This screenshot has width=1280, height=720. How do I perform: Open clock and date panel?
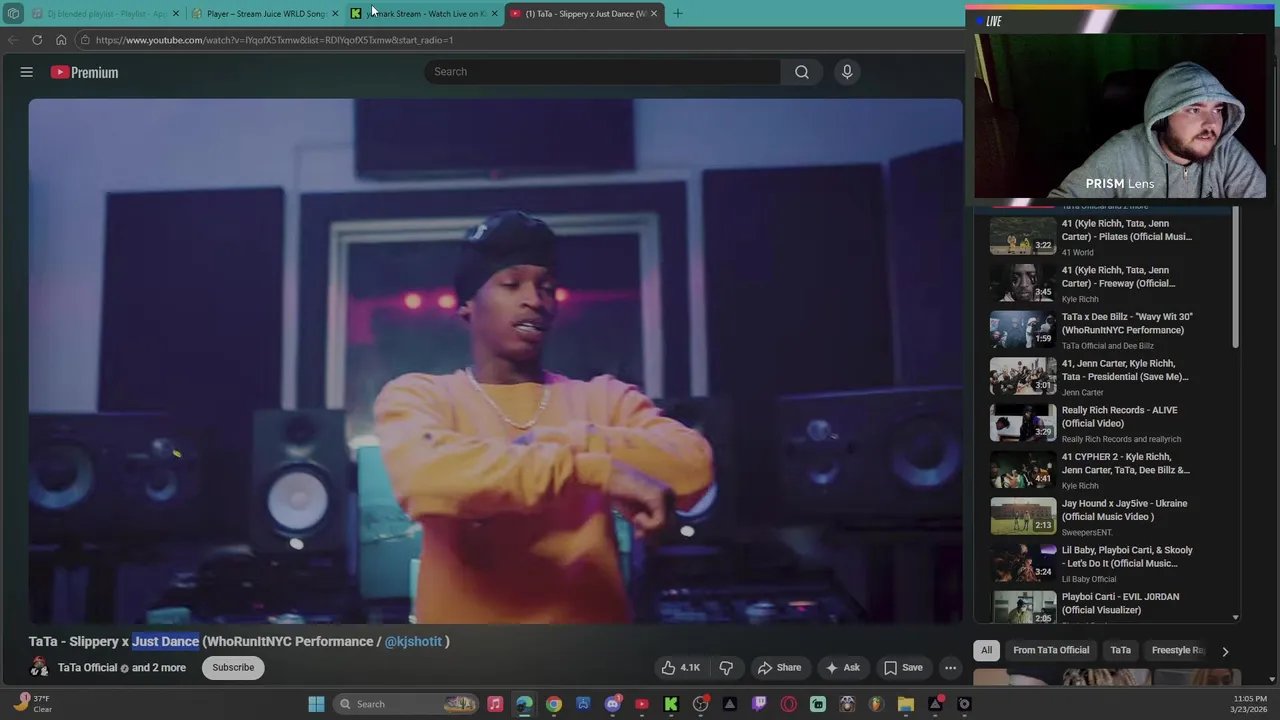pos(1250,704)
